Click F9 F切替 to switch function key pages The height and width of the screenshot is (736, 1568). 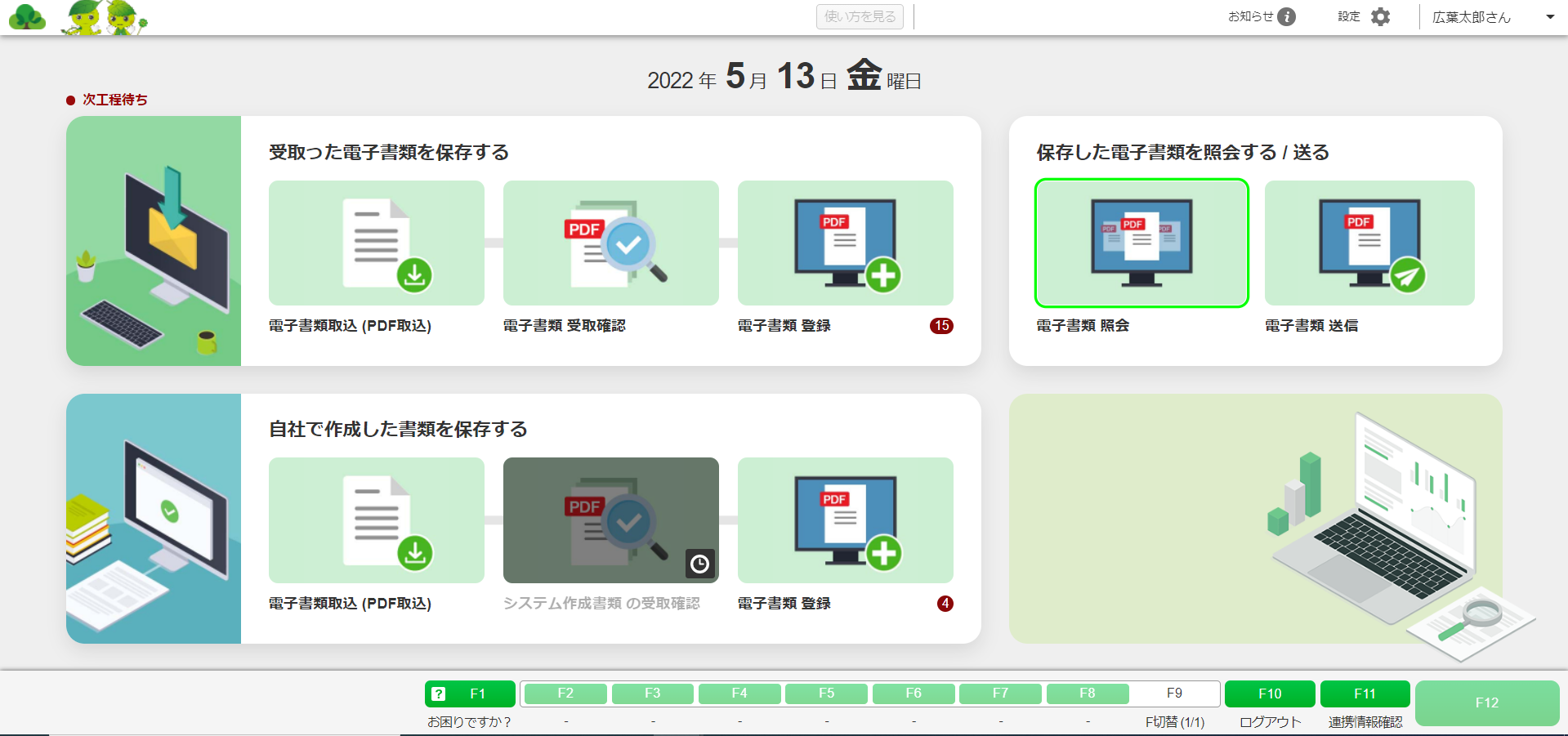1175,693
